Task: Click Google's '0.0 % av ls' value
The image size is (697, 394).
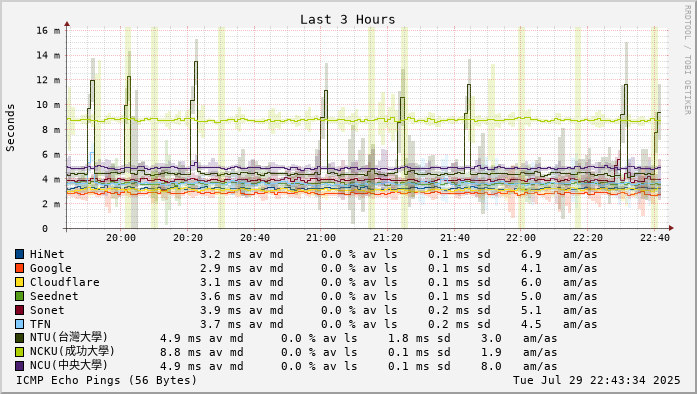Action: [359, 269]
